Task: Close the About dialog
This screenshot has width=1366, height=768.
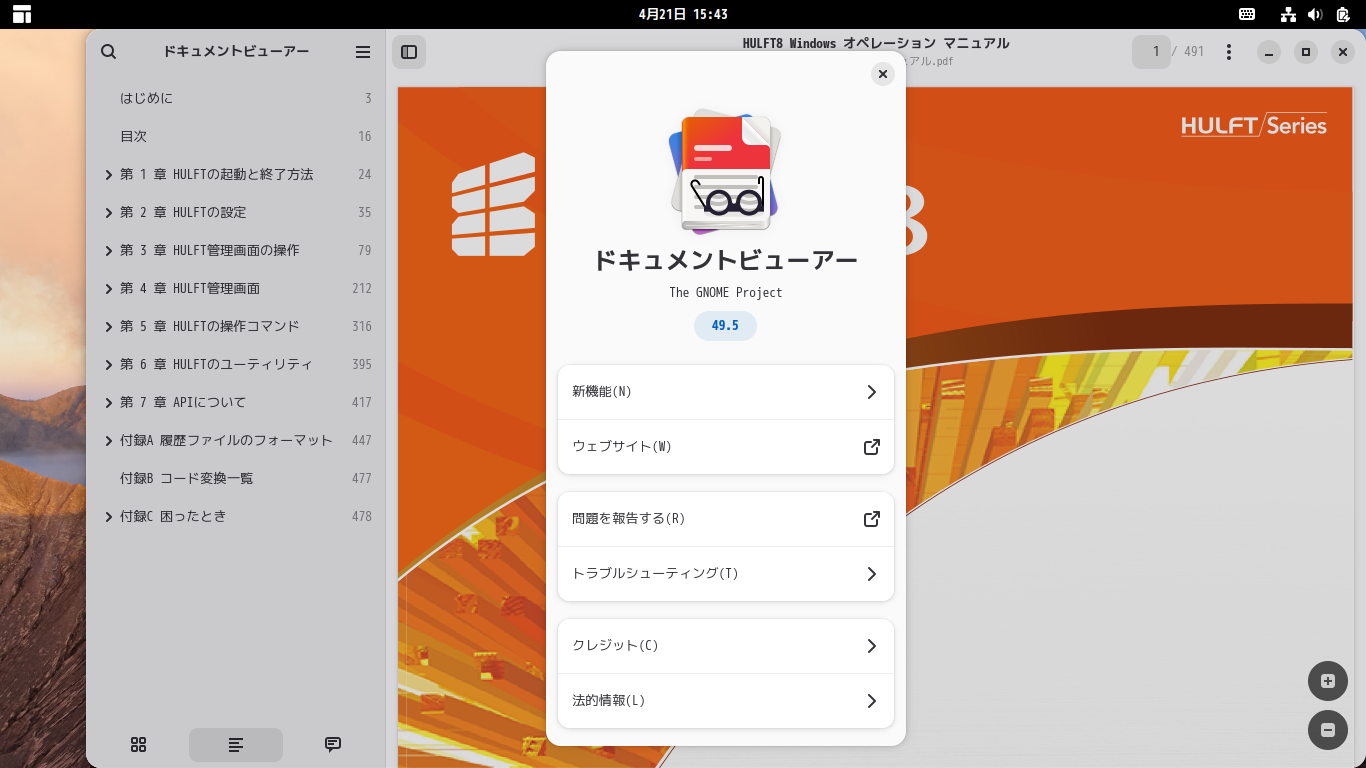Action: (x=882, y=74)
